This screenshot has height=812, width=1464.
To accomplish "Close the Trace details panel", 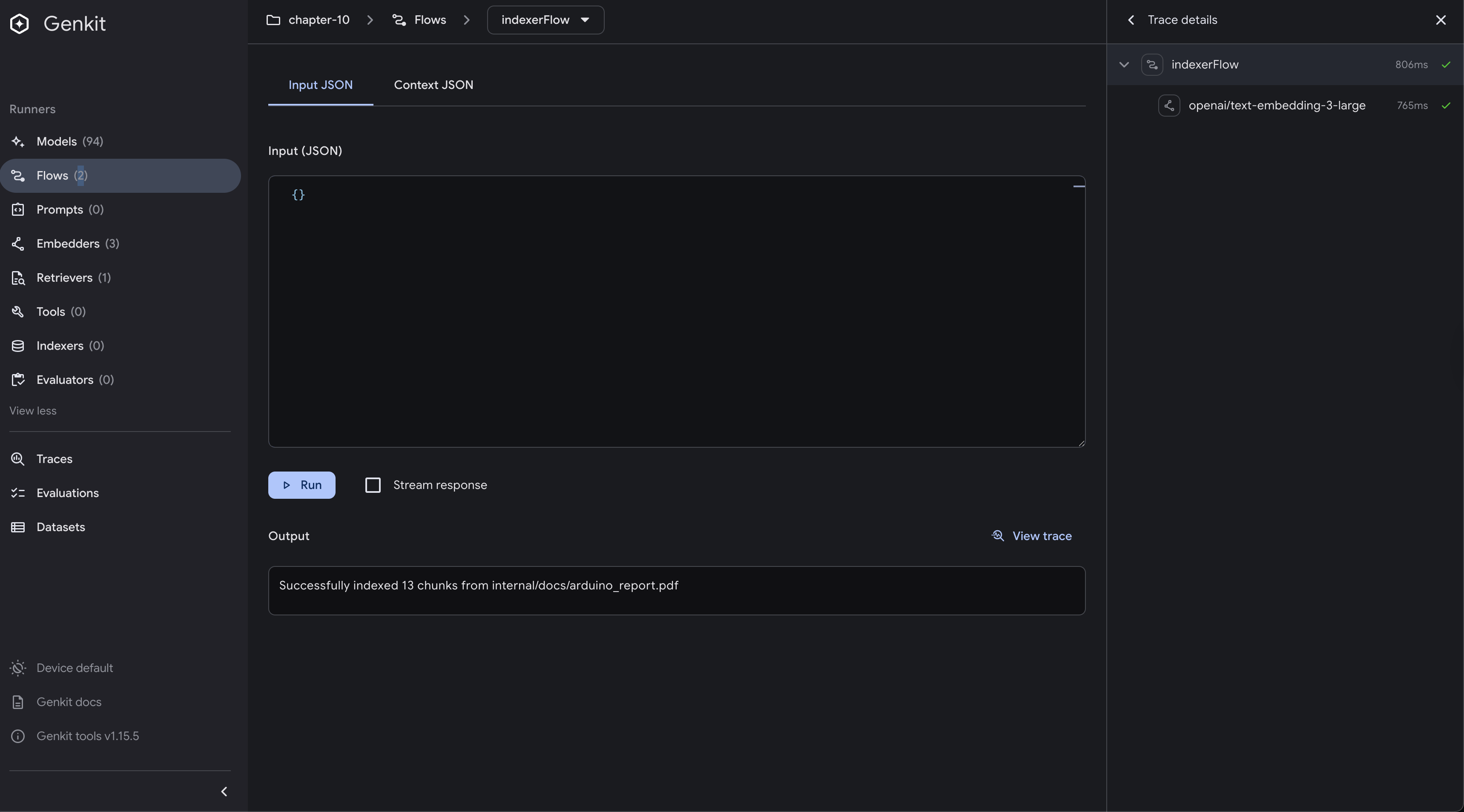I will click(x=1441, y=20).
